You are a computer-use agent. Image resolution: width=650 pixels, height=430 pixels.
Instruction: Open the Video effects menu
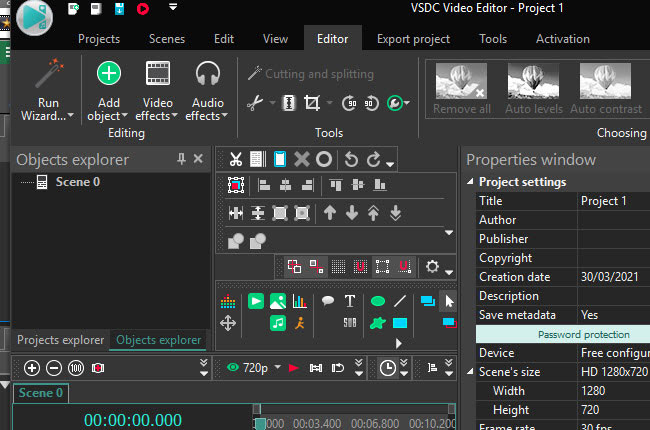[x=157, y=91]
